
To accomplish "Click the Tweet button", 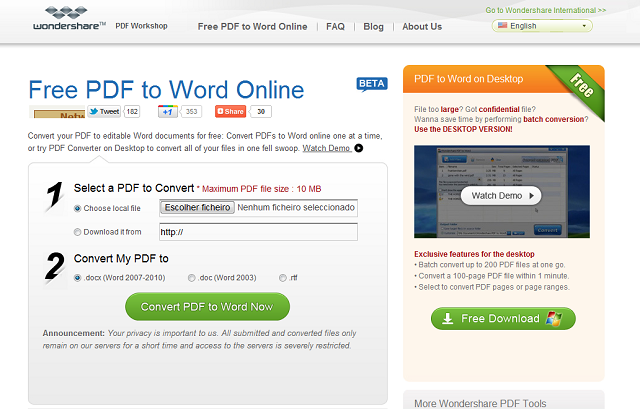I will click(x=104, y=112).
